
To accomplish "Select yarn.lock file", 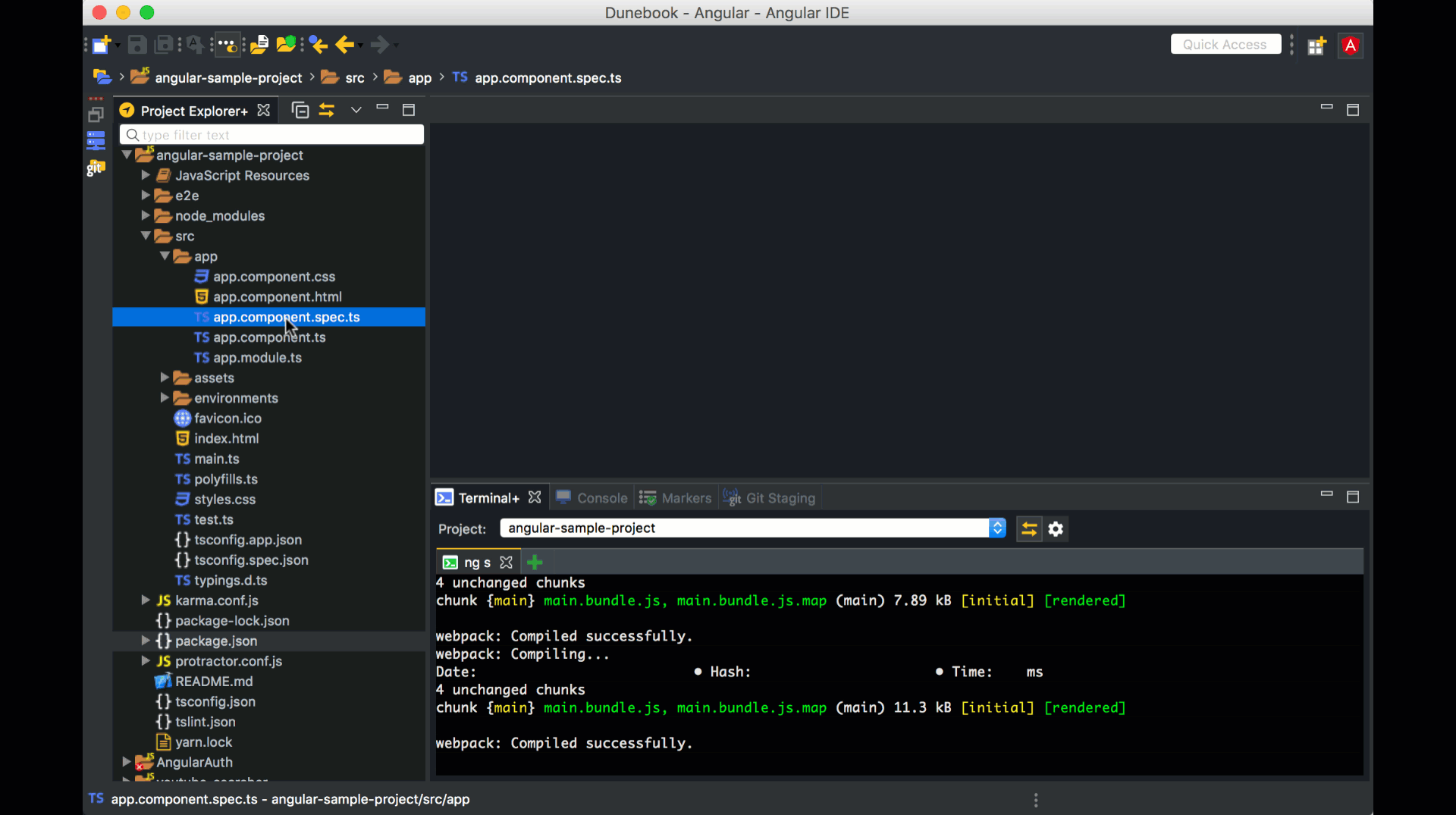I will [203, 742].
